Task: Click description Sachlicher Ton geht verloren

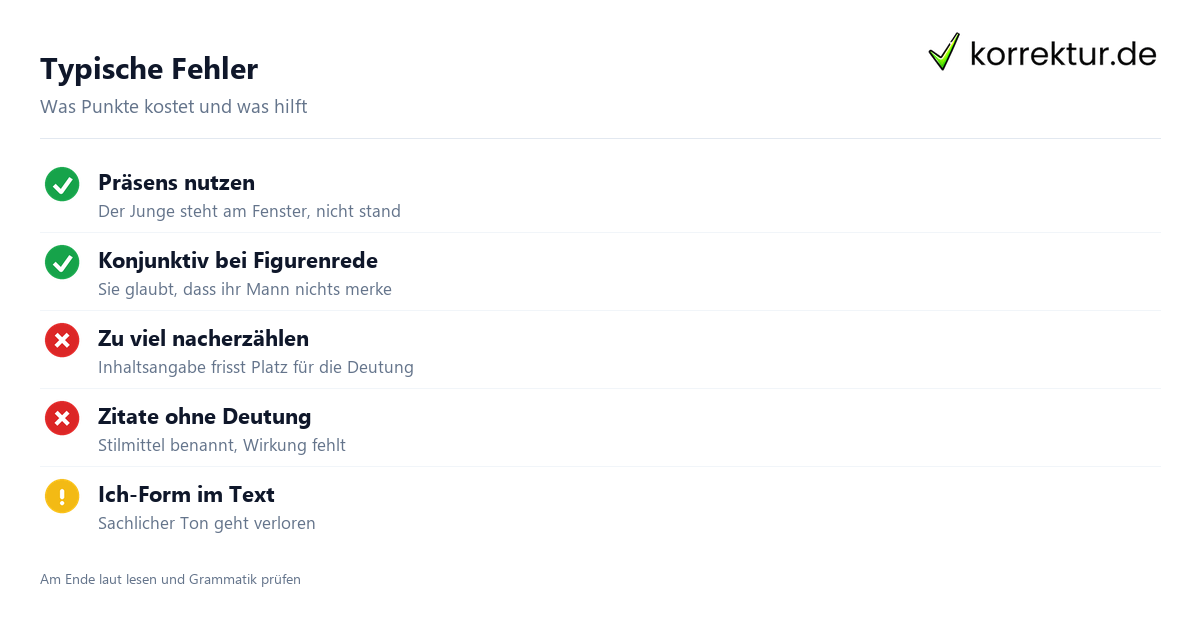Action: pos(207,523)
